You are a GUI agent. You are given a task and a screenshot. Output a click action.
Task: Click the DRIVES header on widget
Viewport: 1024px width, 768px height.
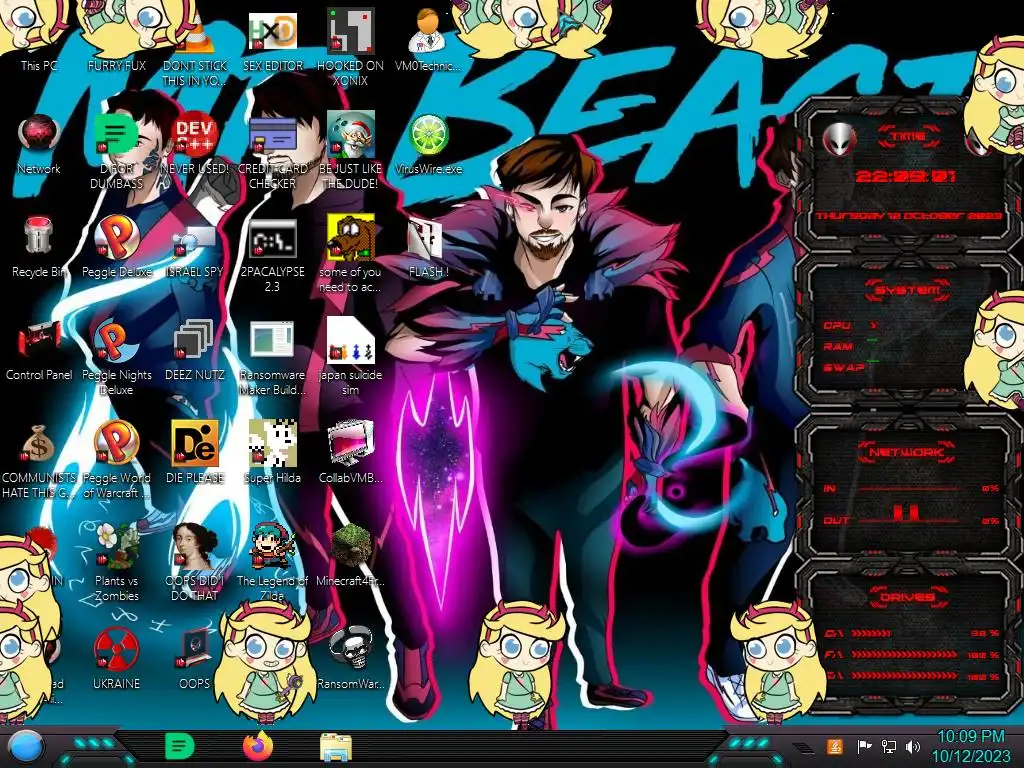coord(906,597)
